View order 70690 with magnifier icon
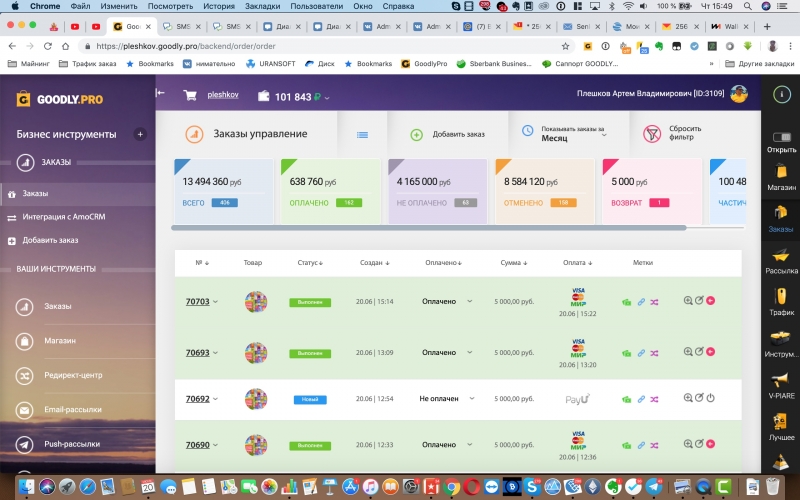The image size is (800, 500). coord(688,444)
